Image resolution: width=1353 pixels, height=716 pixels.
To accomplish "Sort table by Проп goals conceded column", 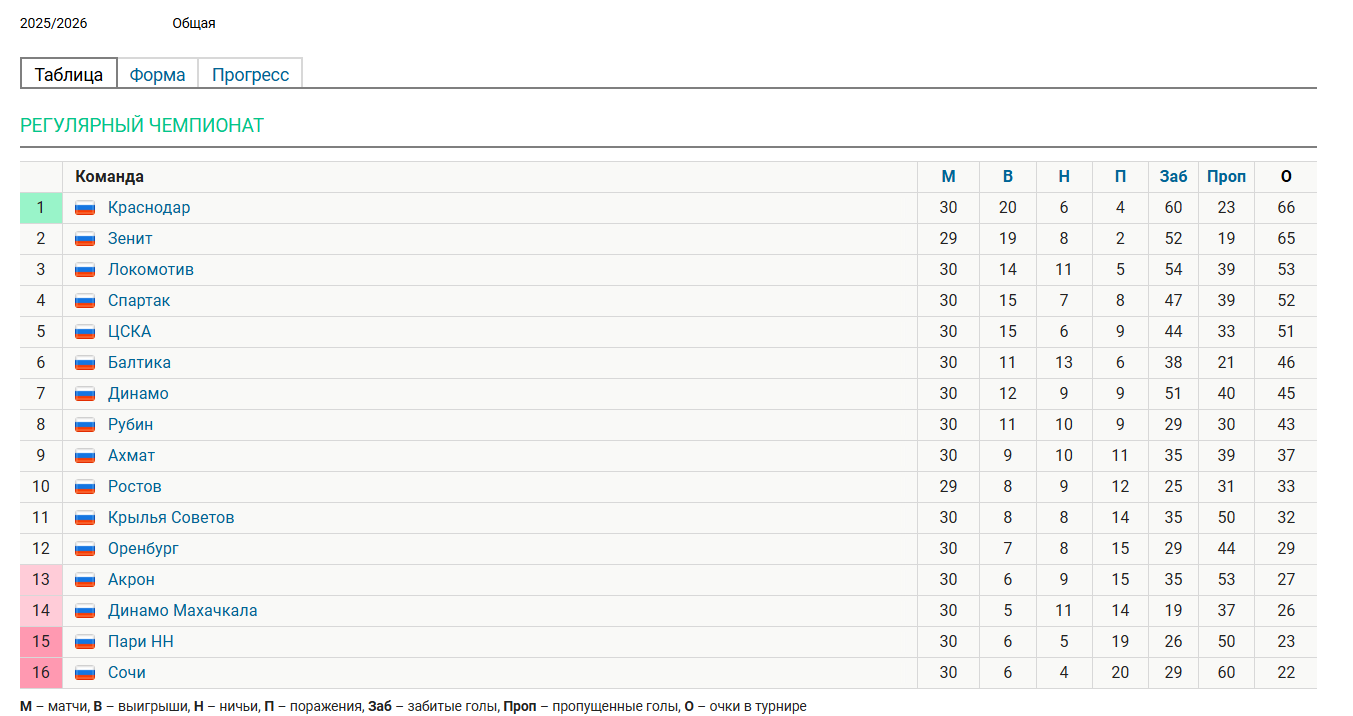I will (x=1227, y=177).
